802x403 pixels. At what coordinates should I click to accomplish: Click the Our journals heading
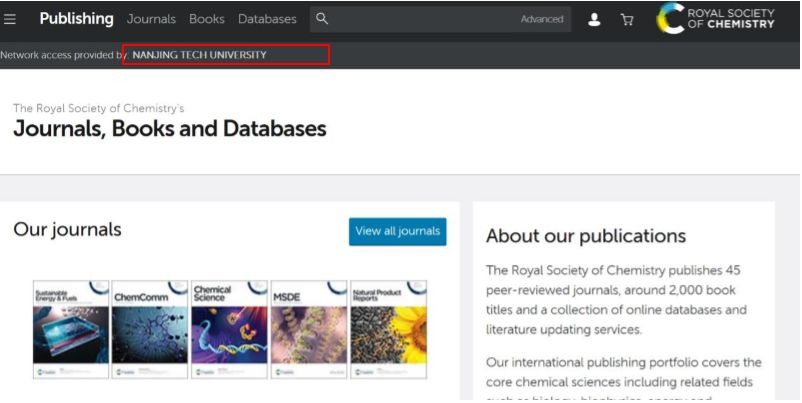[68, 230]
